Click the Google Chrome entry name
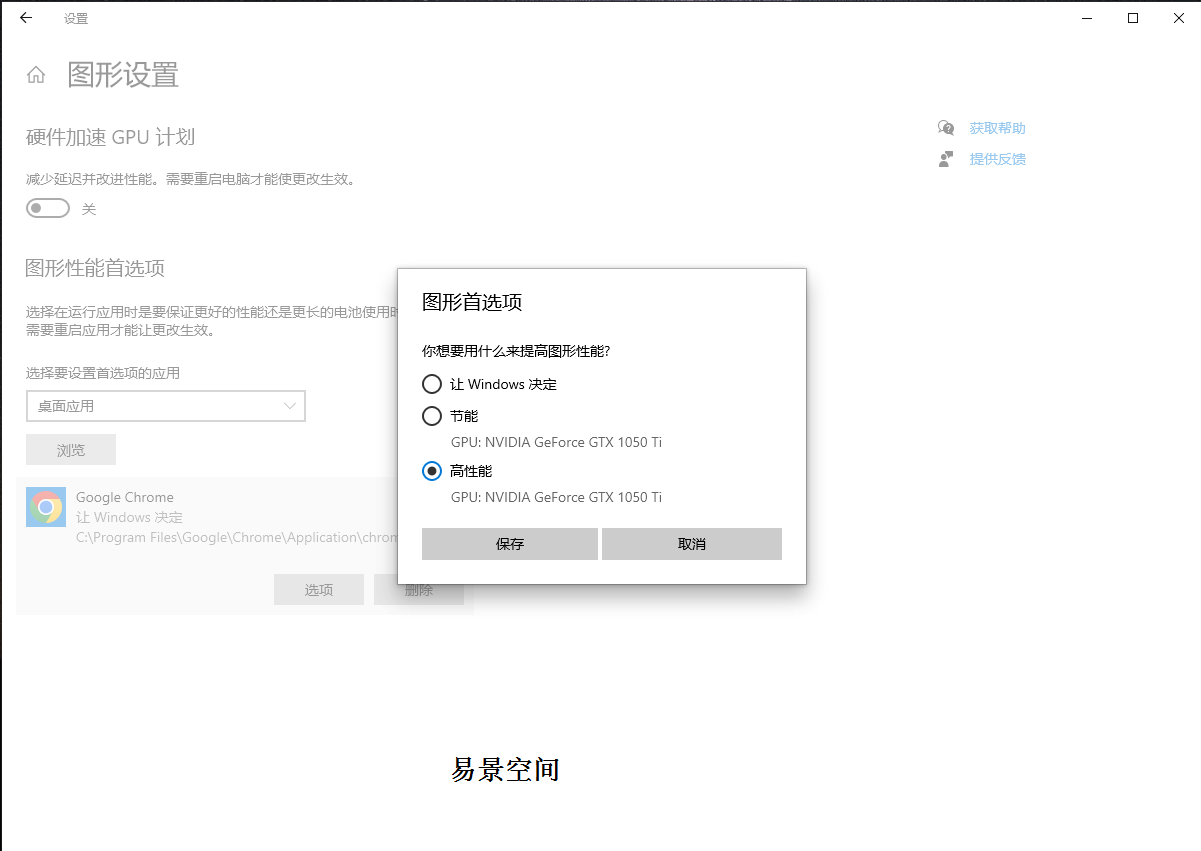1201x851 pixels. (x=125, y=497)
